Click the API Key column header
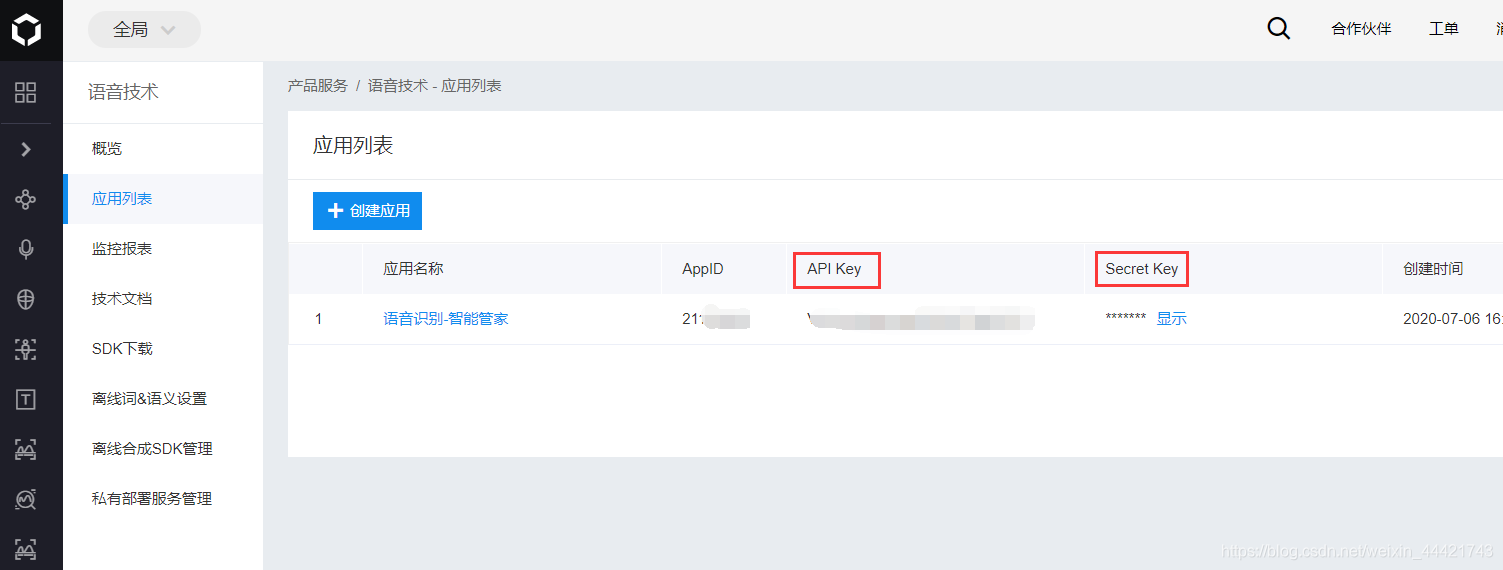1503x570 pixels. point(834,269)
